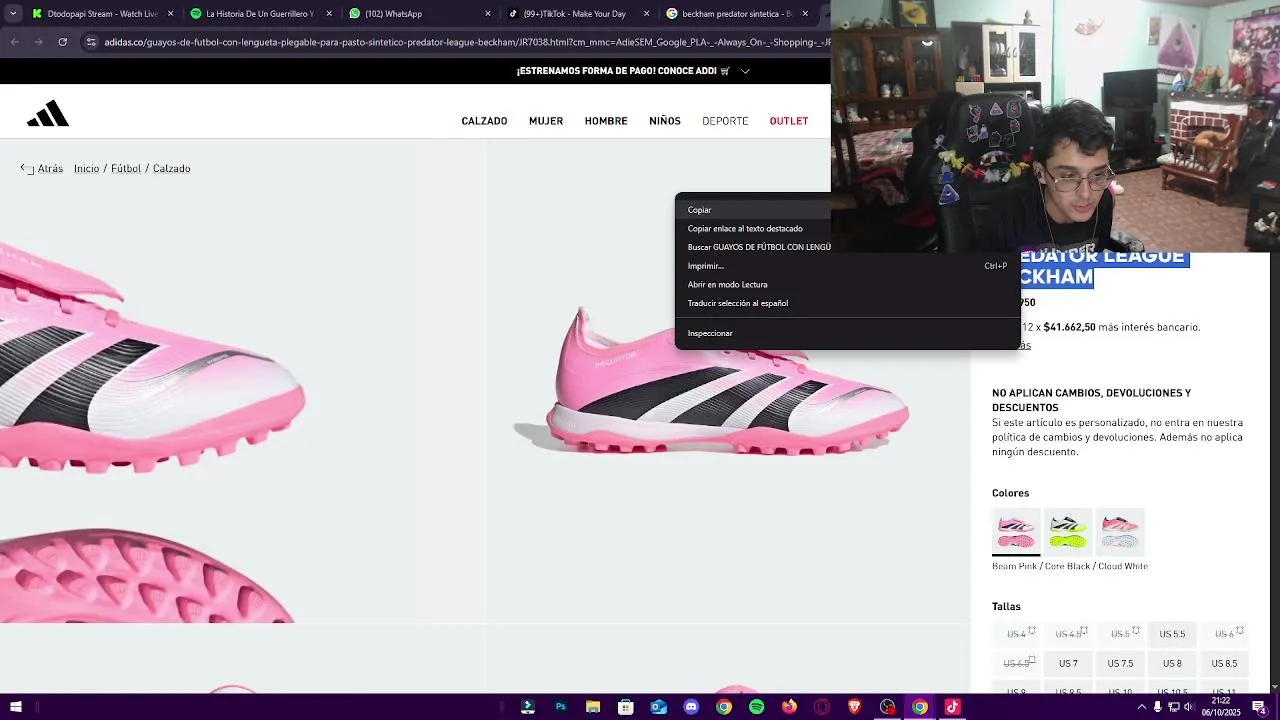Image resolution: width=1280 pixels, height=720 pixels.
Task: Click the address bar URL
Action: (467, 42)
